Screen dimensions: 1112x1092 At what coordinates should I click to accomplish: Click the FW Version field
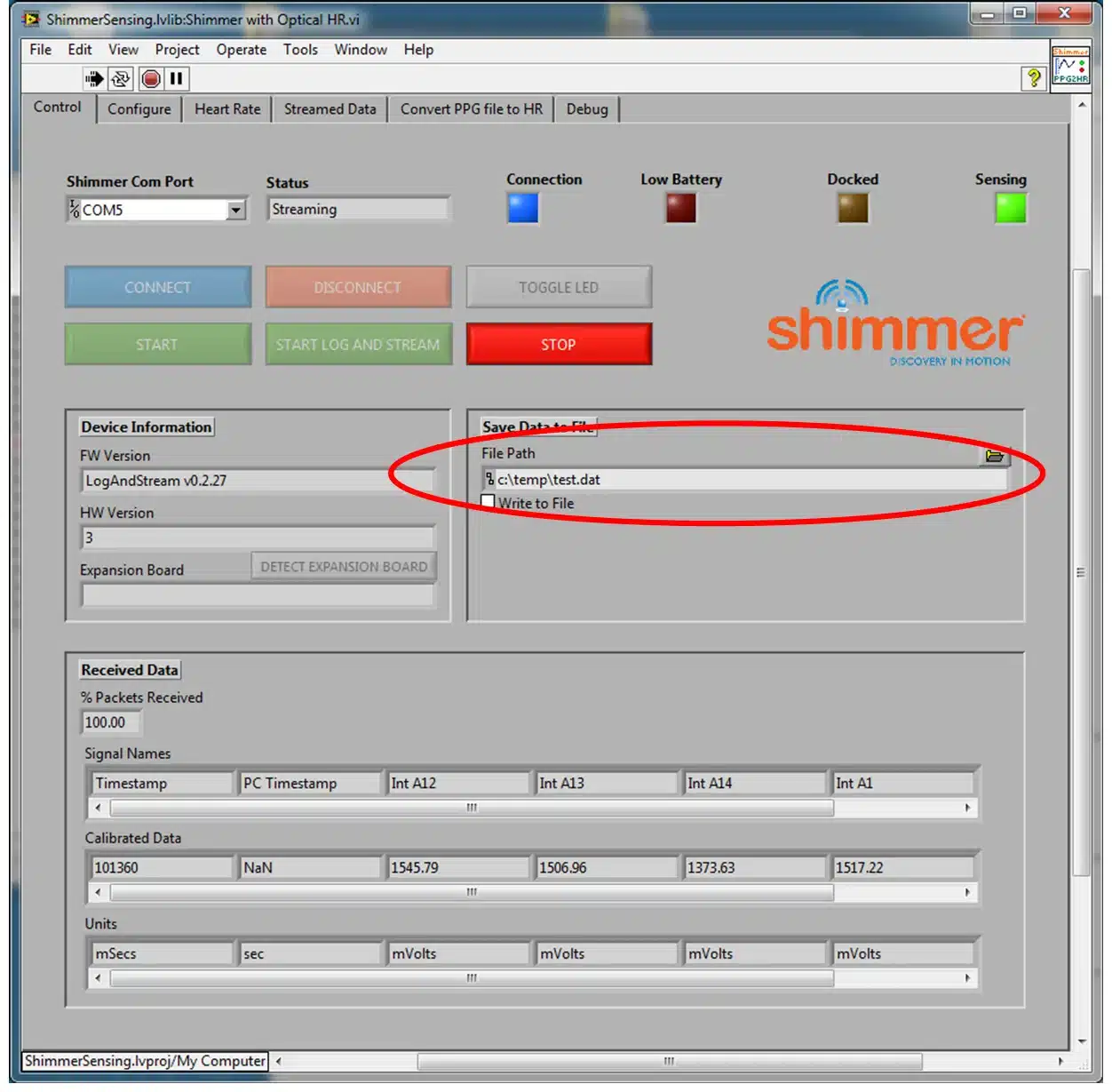coord(258,481)
